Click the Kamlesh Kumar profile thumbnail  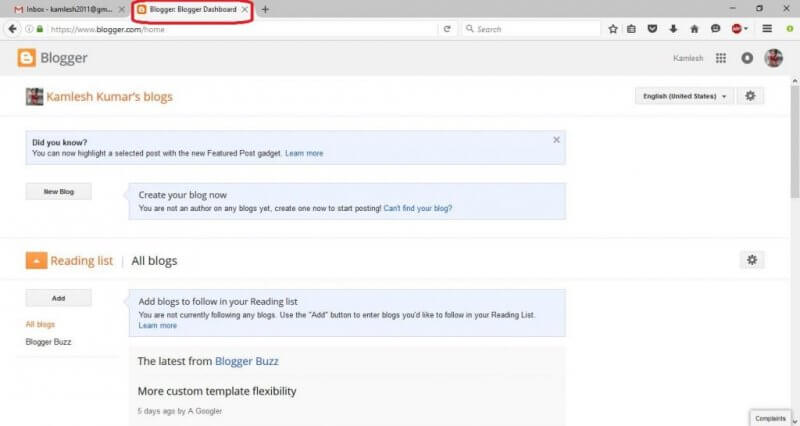(34, 96)
